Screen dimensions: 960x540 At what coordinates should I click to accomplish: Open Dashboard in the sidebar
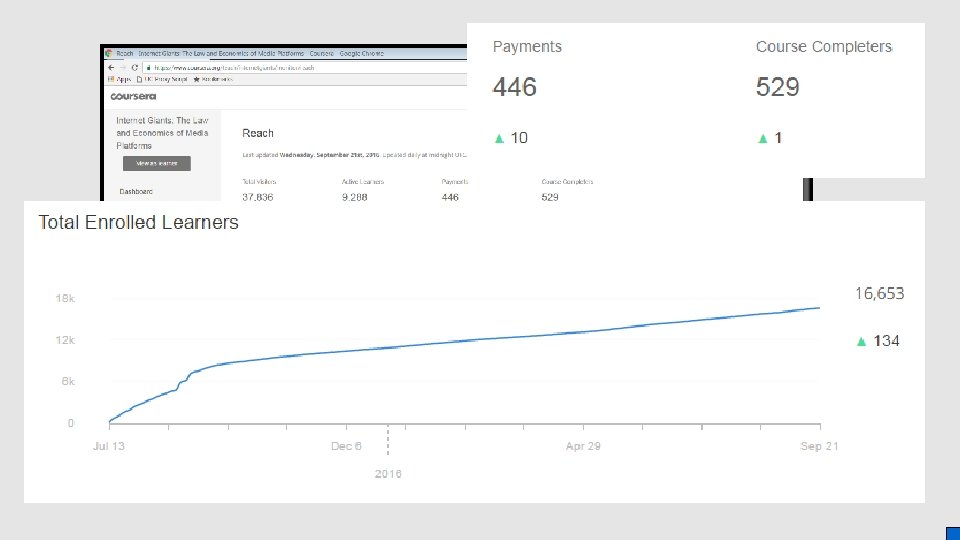point(136,192)
